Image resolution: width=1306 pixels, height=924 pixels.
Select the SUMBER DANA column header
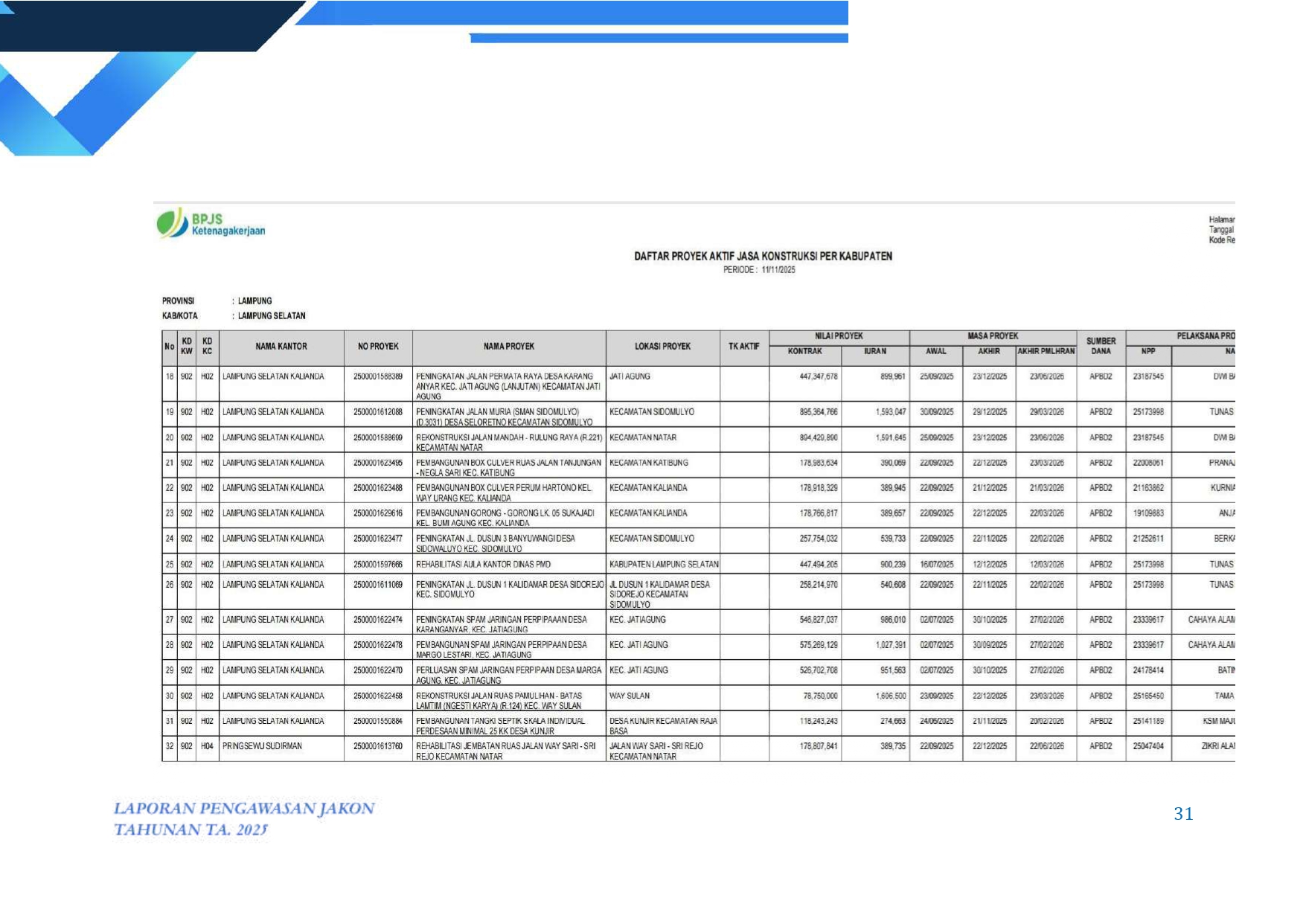[x=1101, y=347]
